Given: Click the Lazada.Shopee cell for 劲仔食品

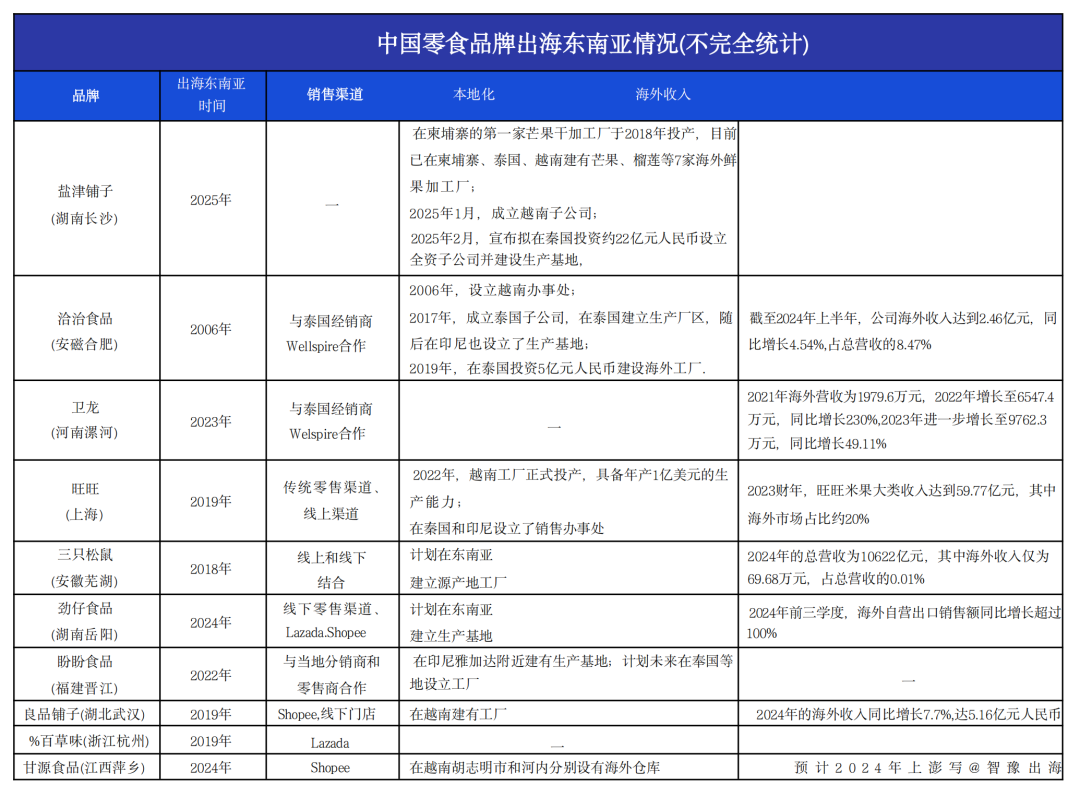Looking at the screenshot, I should 331,632.
